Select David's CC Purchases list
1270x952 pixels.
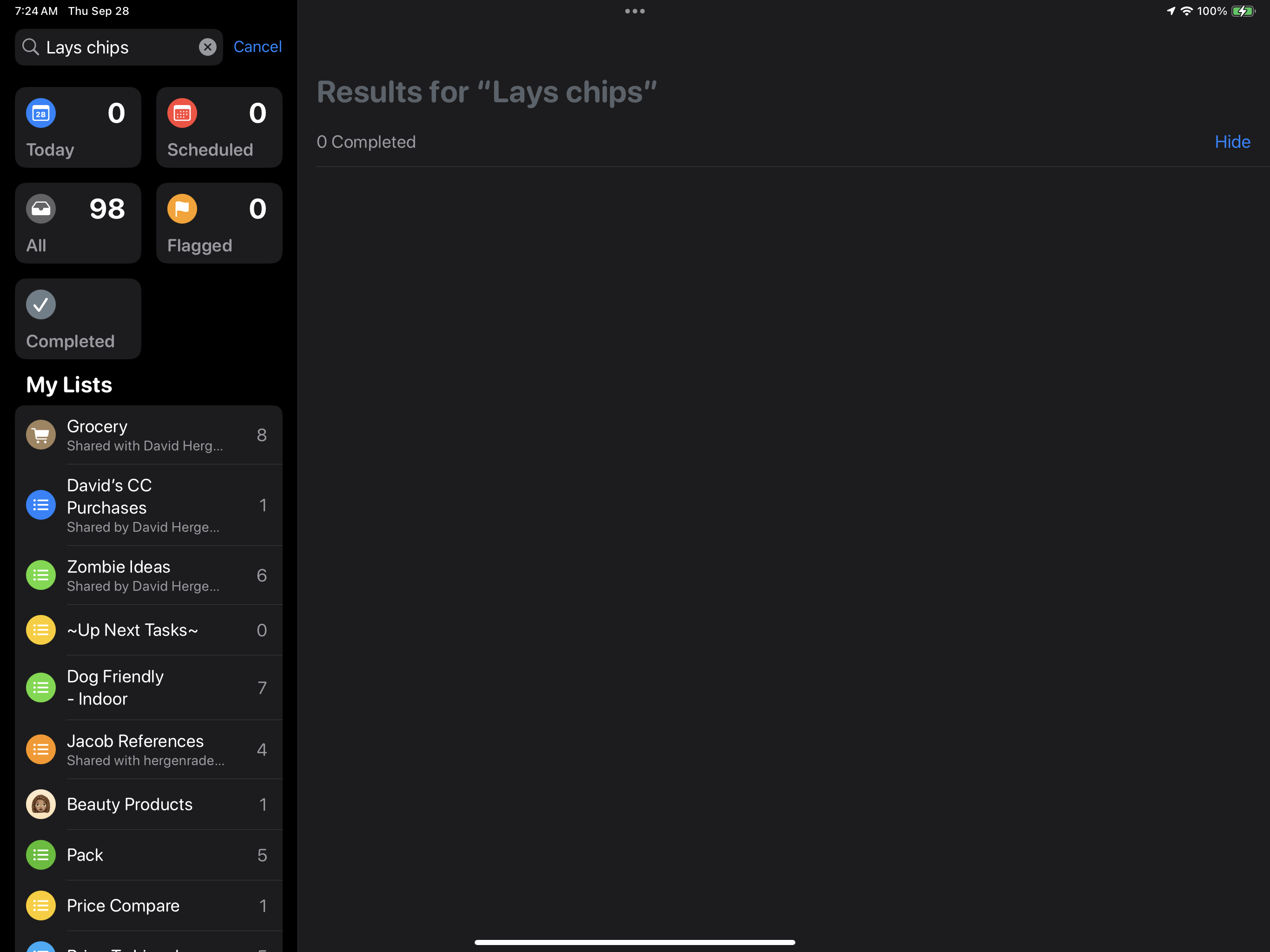pos(149,505)
